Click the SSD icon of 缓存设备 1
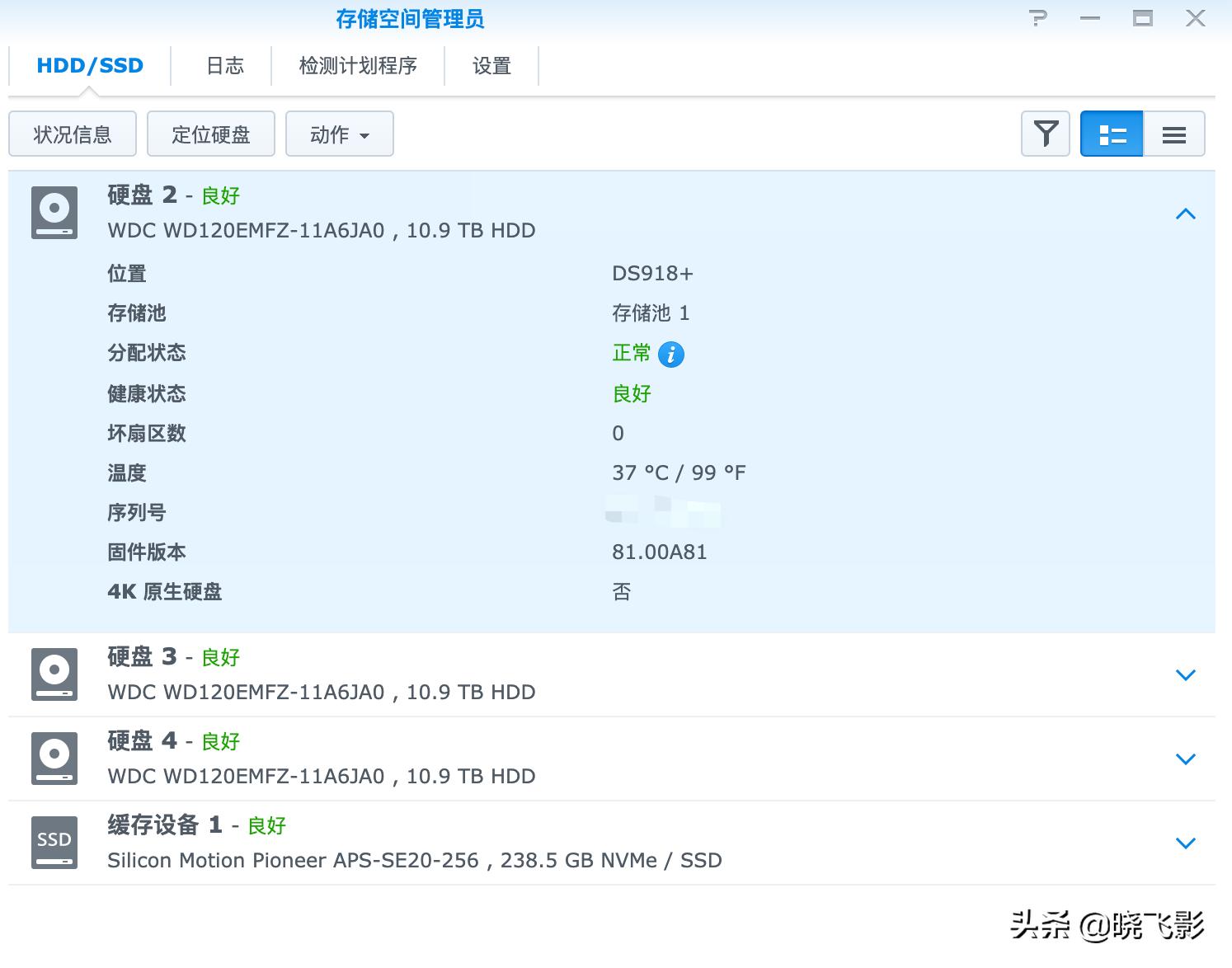The height and width of the screenshot is (968, 1232). pos(54,842)
